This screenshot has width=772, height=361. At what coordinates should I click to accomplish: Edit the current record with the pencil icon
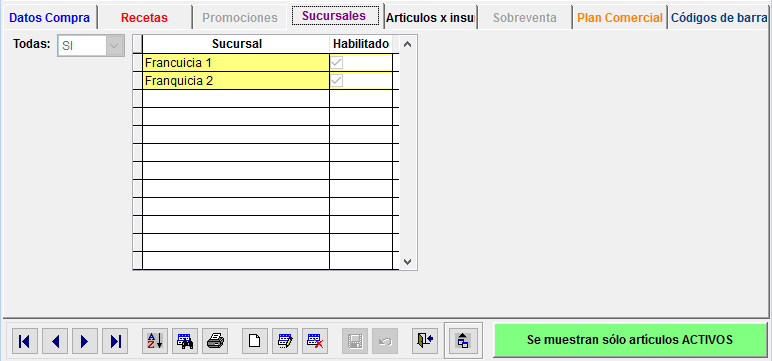pos(285,341)
